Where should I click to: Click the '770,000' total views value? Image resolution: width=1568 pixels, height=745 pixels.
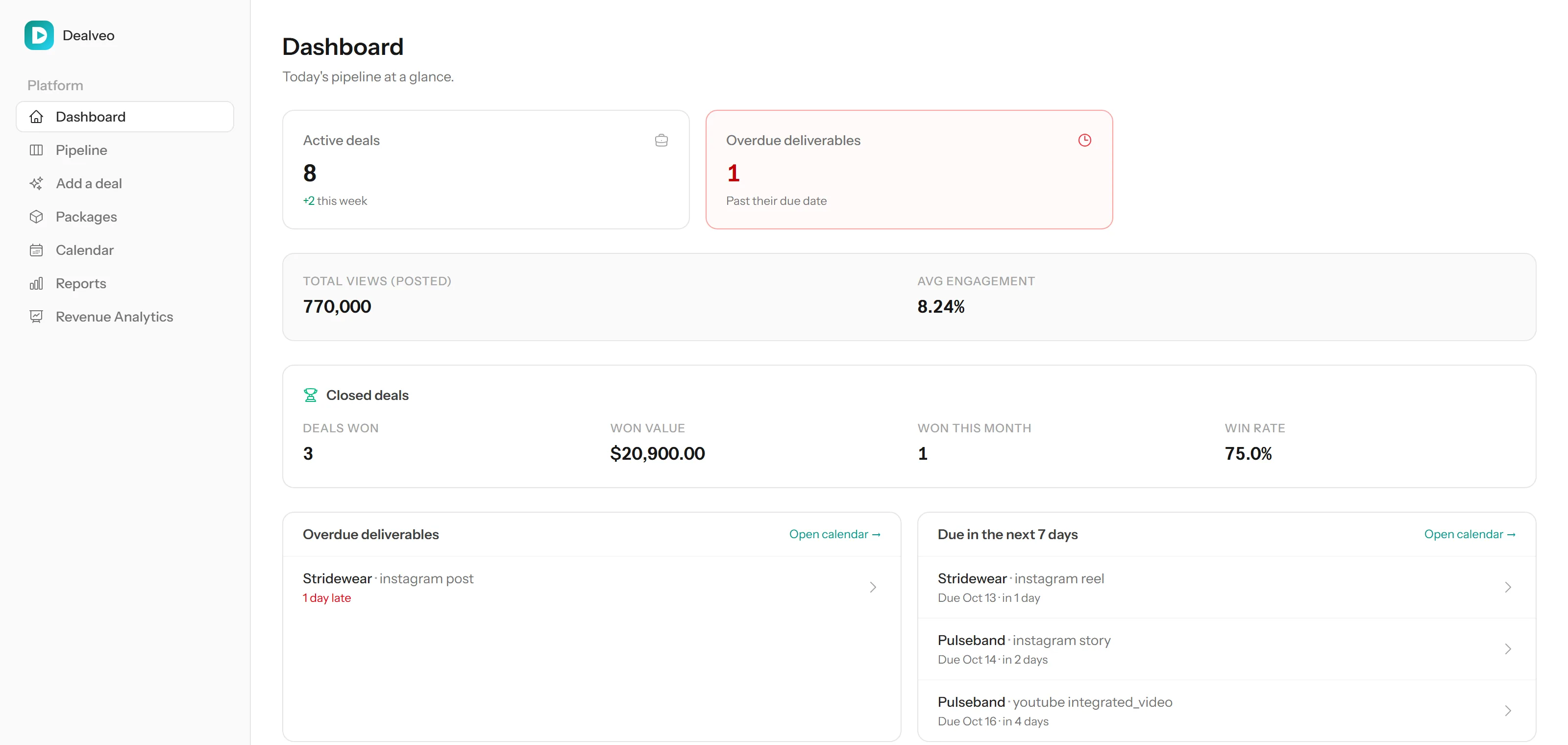click(x=337, y=307)
